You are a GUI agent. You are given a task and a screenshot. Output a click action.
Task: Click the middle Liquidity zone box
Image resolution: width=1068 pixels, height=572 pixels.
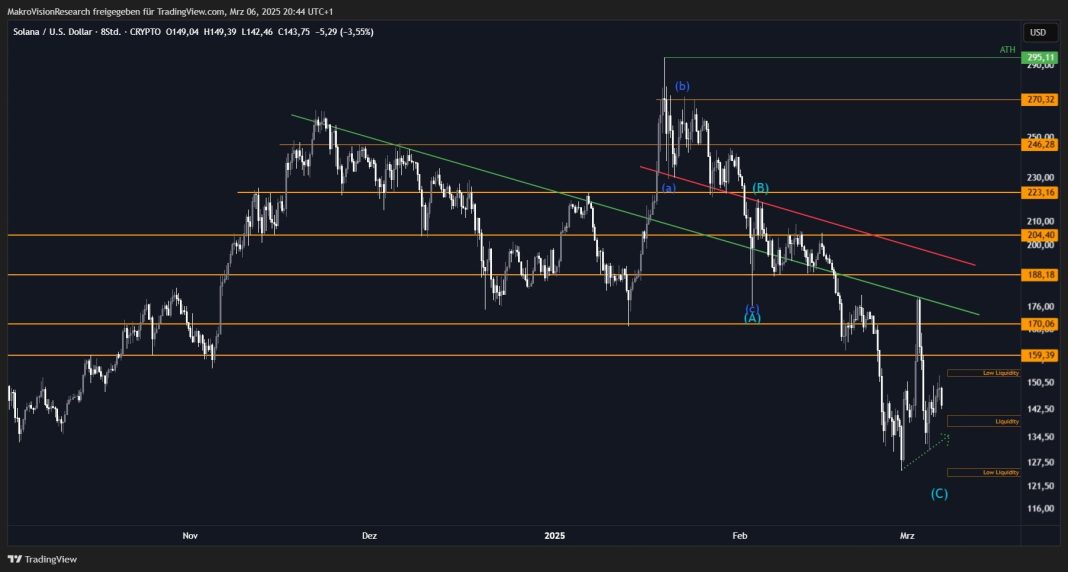click(983, 421)
